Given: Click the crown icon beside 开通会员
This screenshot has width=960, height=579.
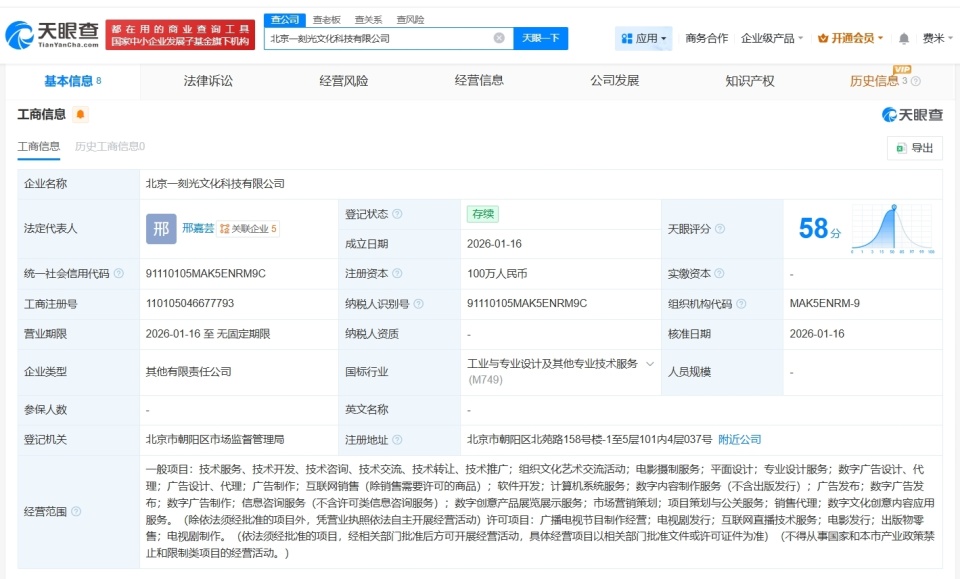Looking at the screenshot, I should 823,37.
